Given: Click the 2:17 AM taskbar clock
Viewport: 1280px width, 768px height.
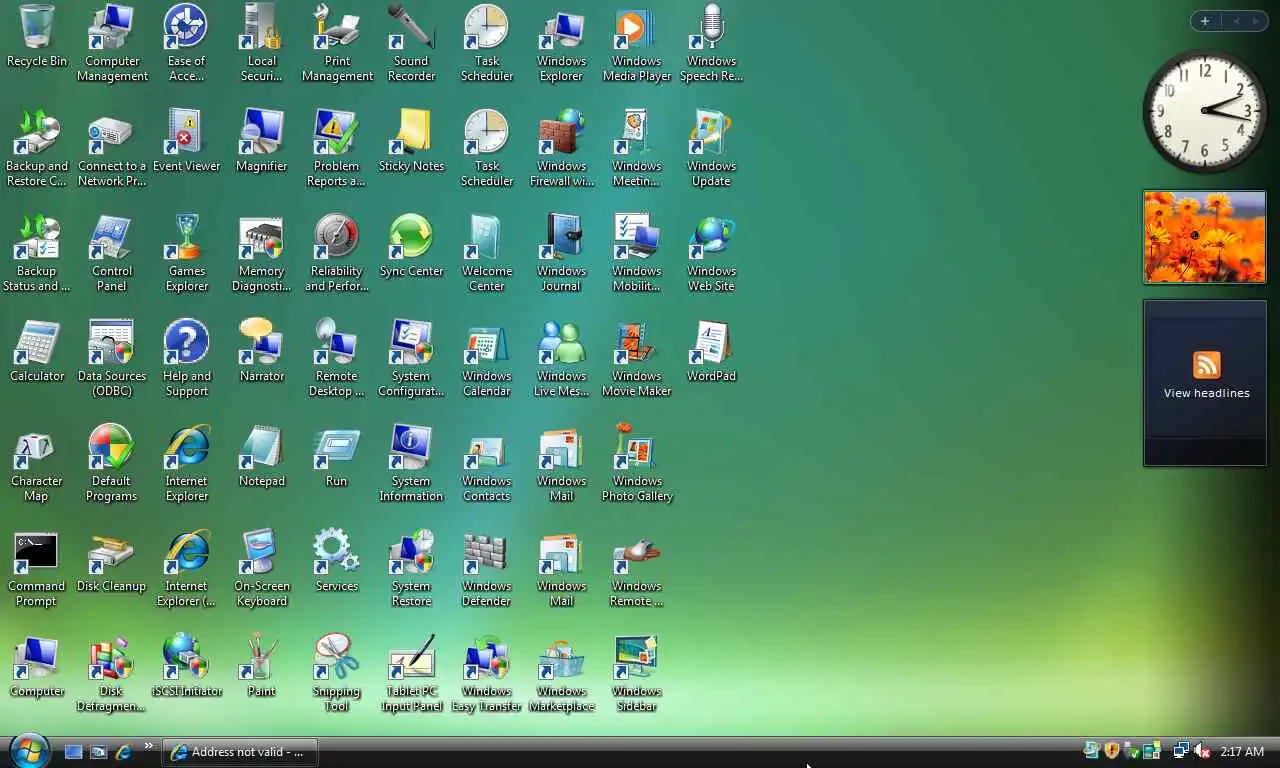Looking at the screenshot, I should (1241, 752).
